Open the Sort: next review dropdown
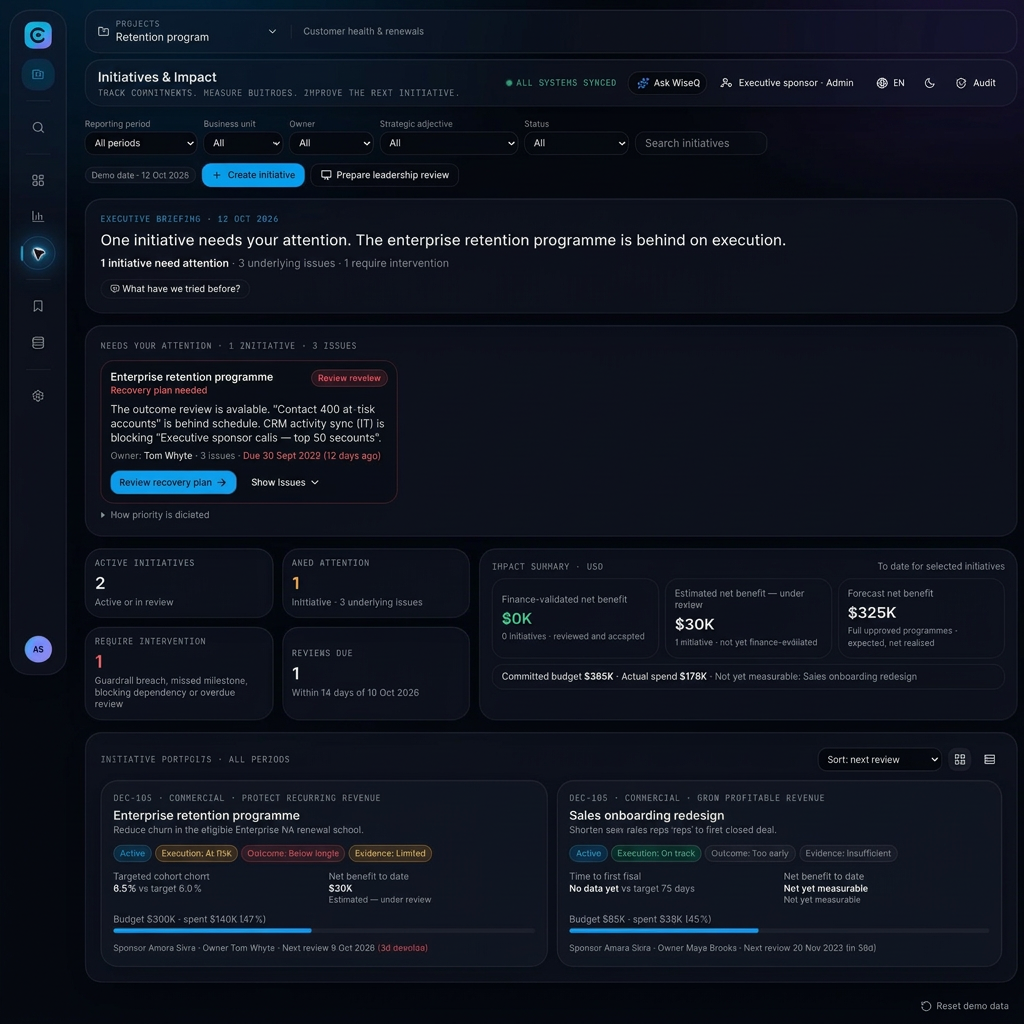The height and width of the screenshot is (1024, 1024). [879, 760]
